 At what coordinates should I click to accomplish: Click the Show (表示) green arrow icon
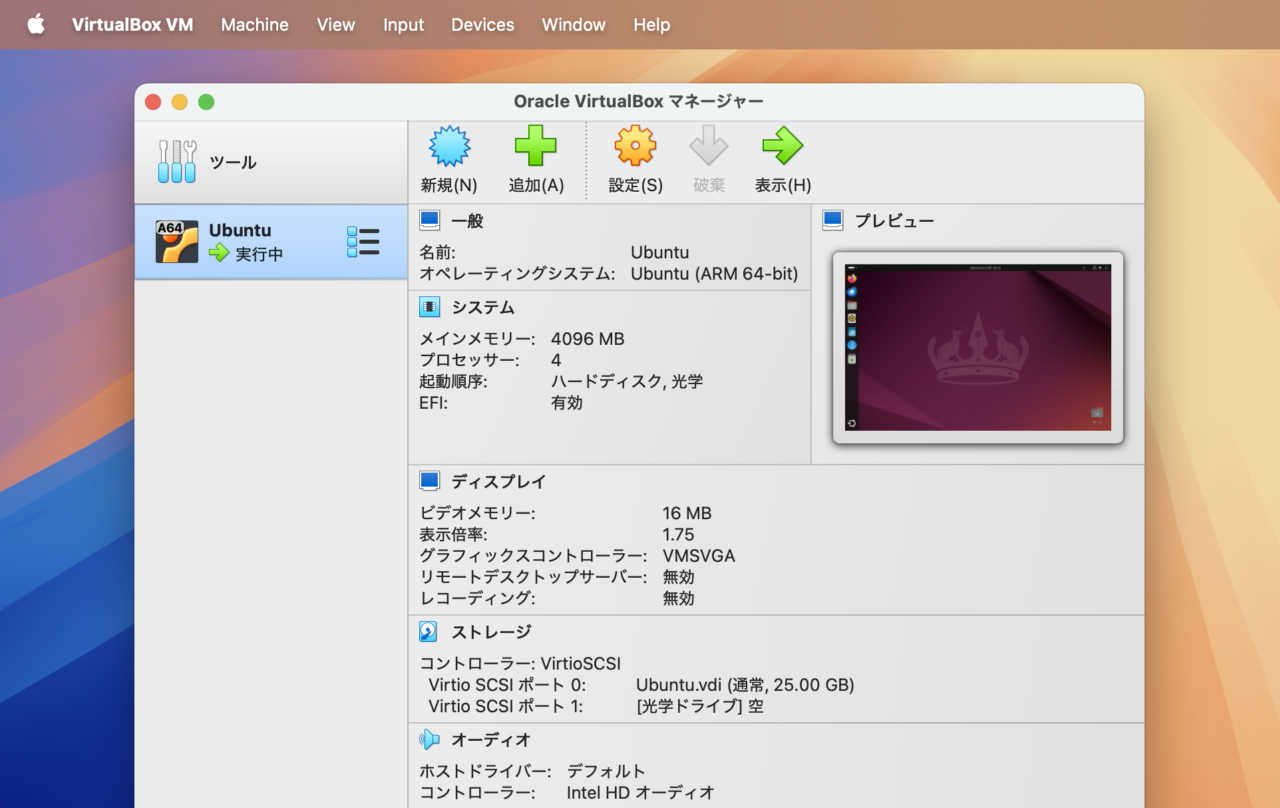point(782,146)
